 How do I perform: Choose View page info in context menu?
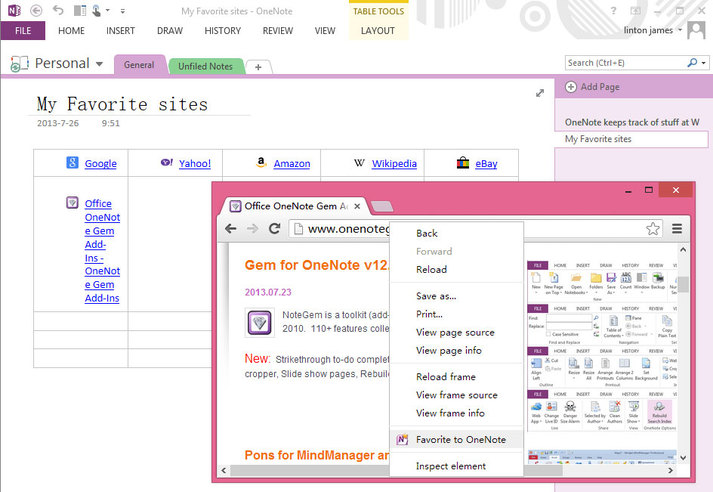point(456,350)
